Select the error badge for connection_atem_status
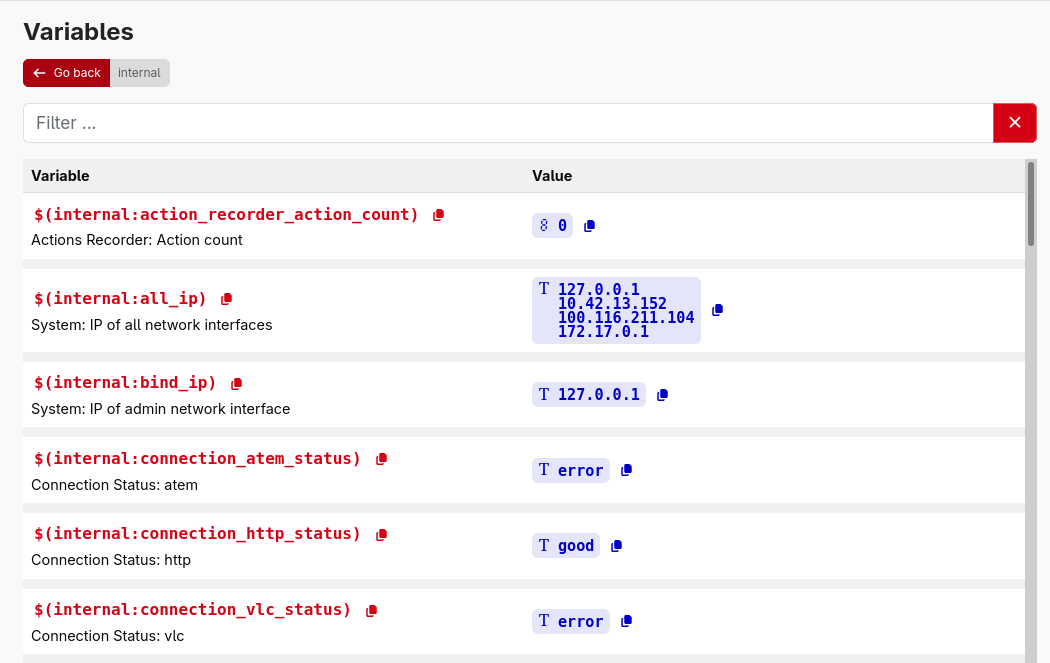This screenshot has height=663, width=1050. pos(571,469)
